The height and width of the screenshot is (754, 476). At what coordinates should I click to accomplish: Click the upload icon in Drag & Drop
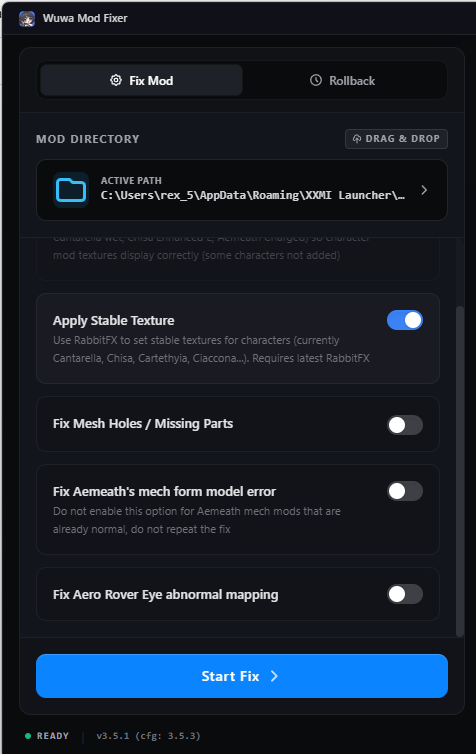[x=357, y=139]
